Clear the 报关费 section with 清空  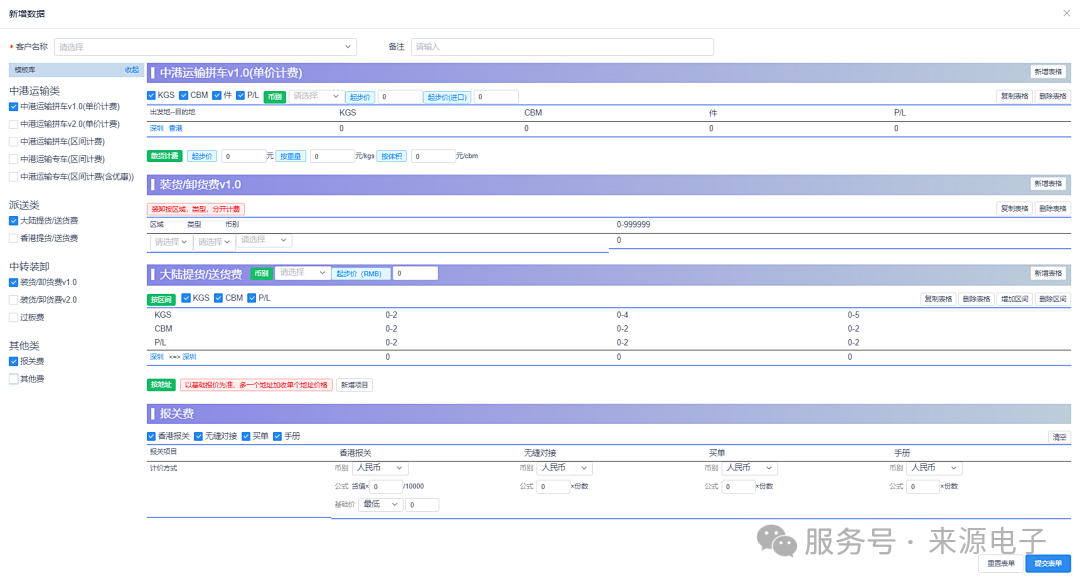(1059, 437)
